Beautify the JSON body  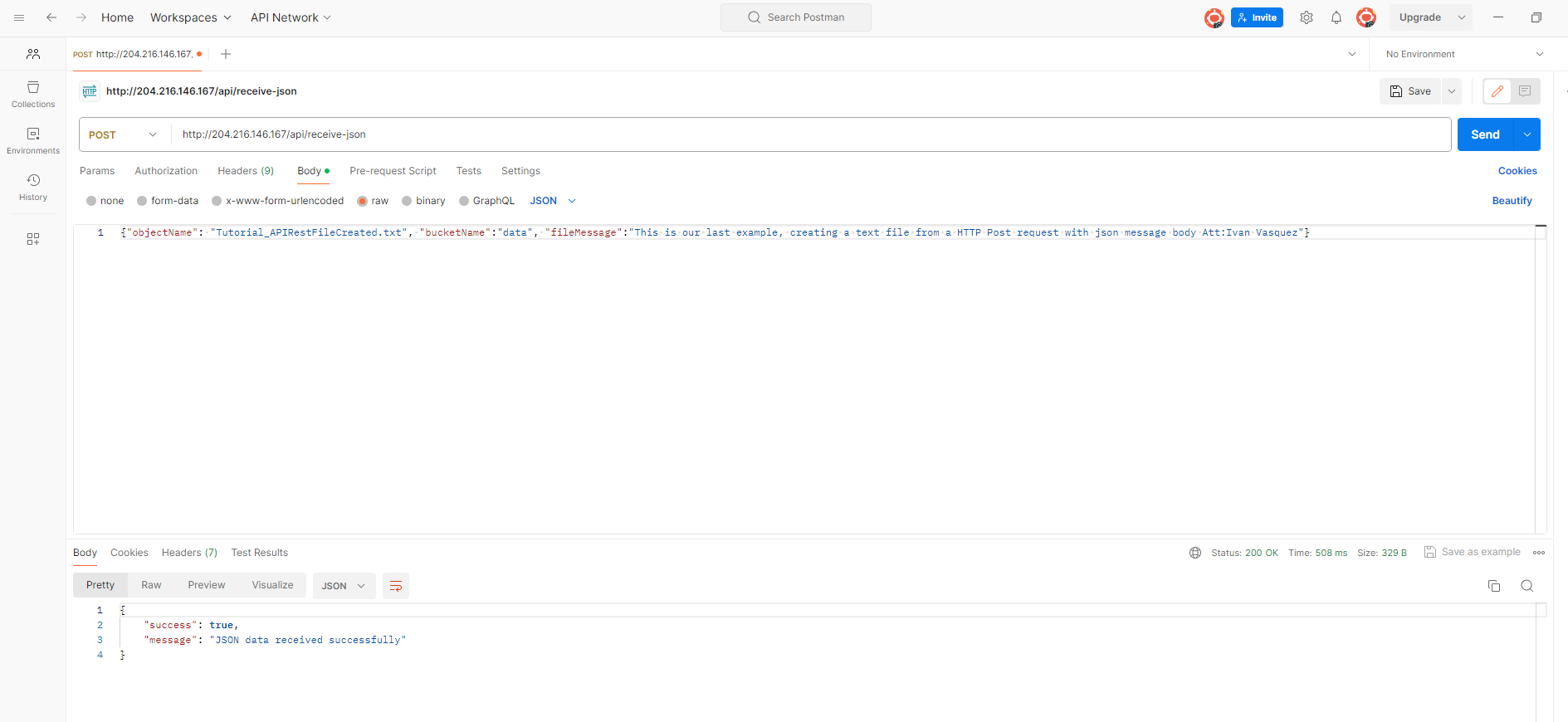1512,201
